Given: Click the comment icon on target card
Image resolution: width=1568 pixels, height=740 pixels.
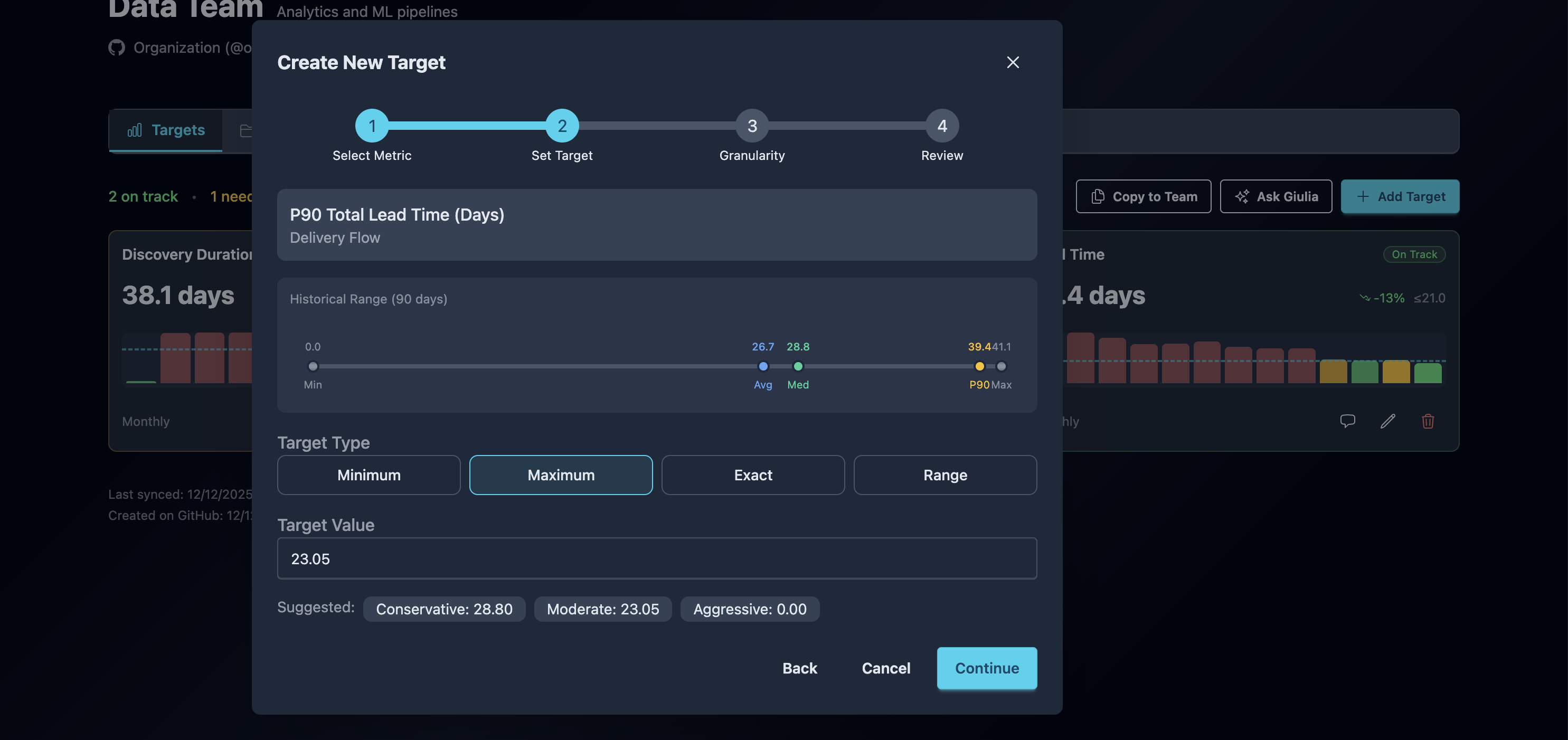Looking at the screenshot, I should (x=1347, y=421).
